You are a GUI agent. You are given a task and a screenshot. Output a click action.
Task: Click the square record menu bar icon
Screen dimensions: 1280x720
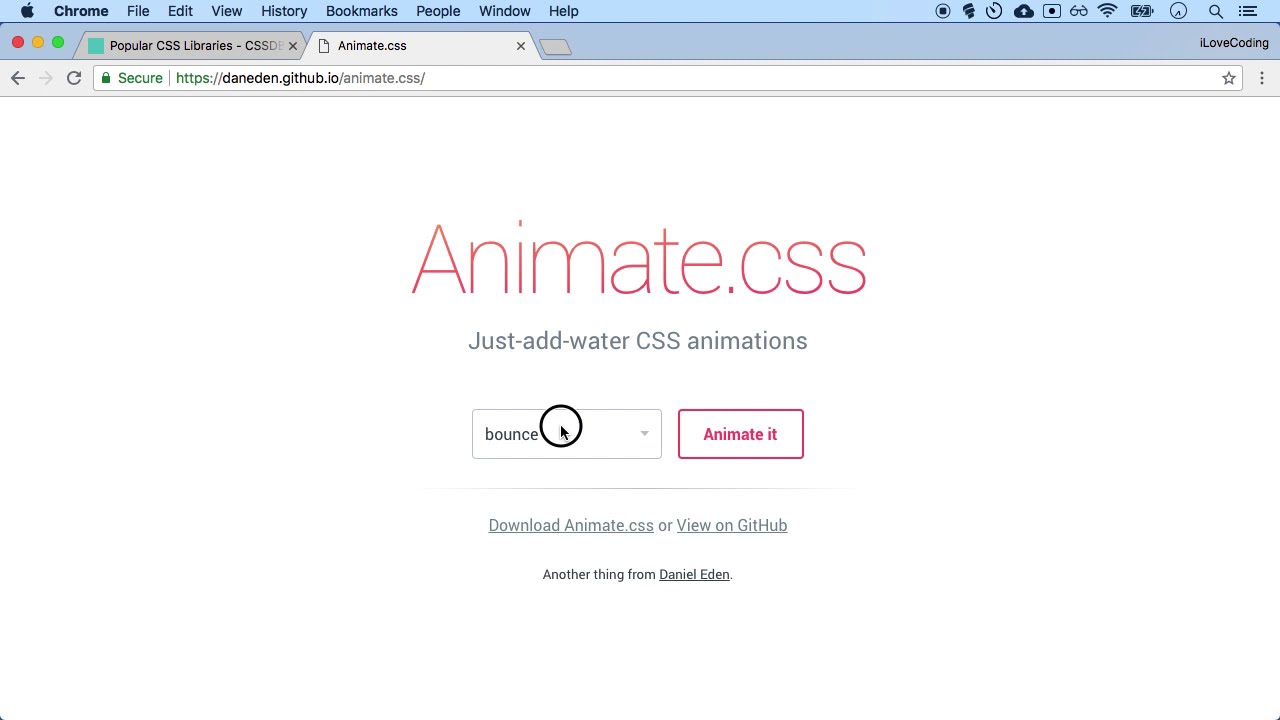click(1052, 11)
